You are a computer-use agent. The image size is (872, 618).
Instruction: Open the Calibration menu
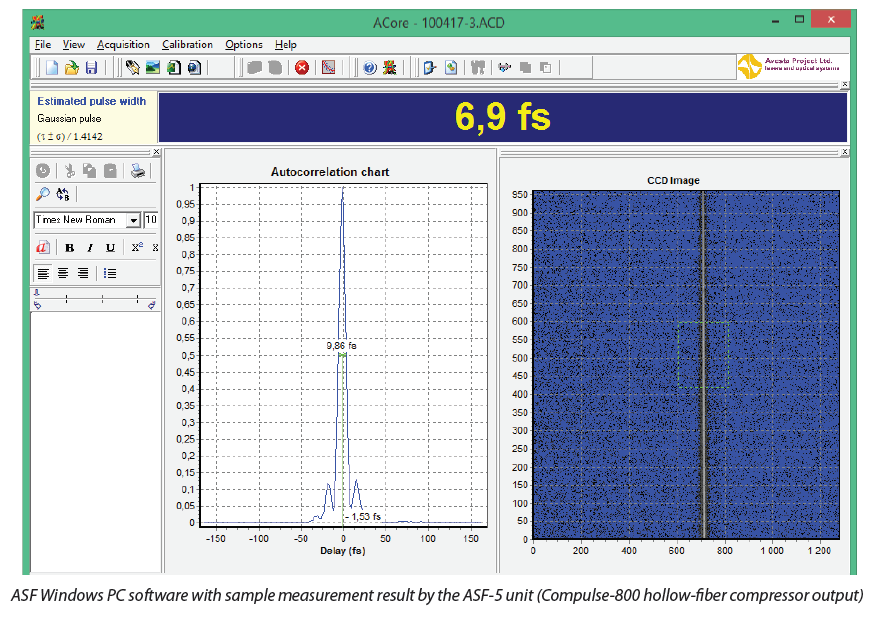click(x=187, y=44)
